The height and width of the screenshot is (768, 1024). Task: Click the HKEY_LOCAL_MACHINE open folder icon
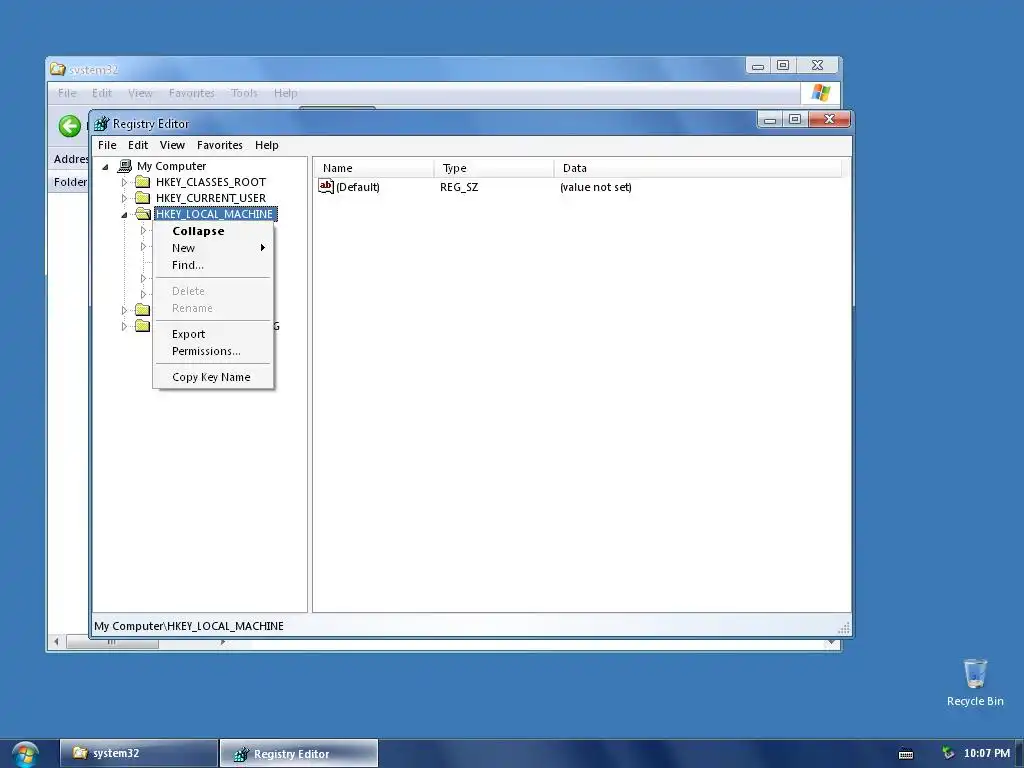[x=142, y=214]
